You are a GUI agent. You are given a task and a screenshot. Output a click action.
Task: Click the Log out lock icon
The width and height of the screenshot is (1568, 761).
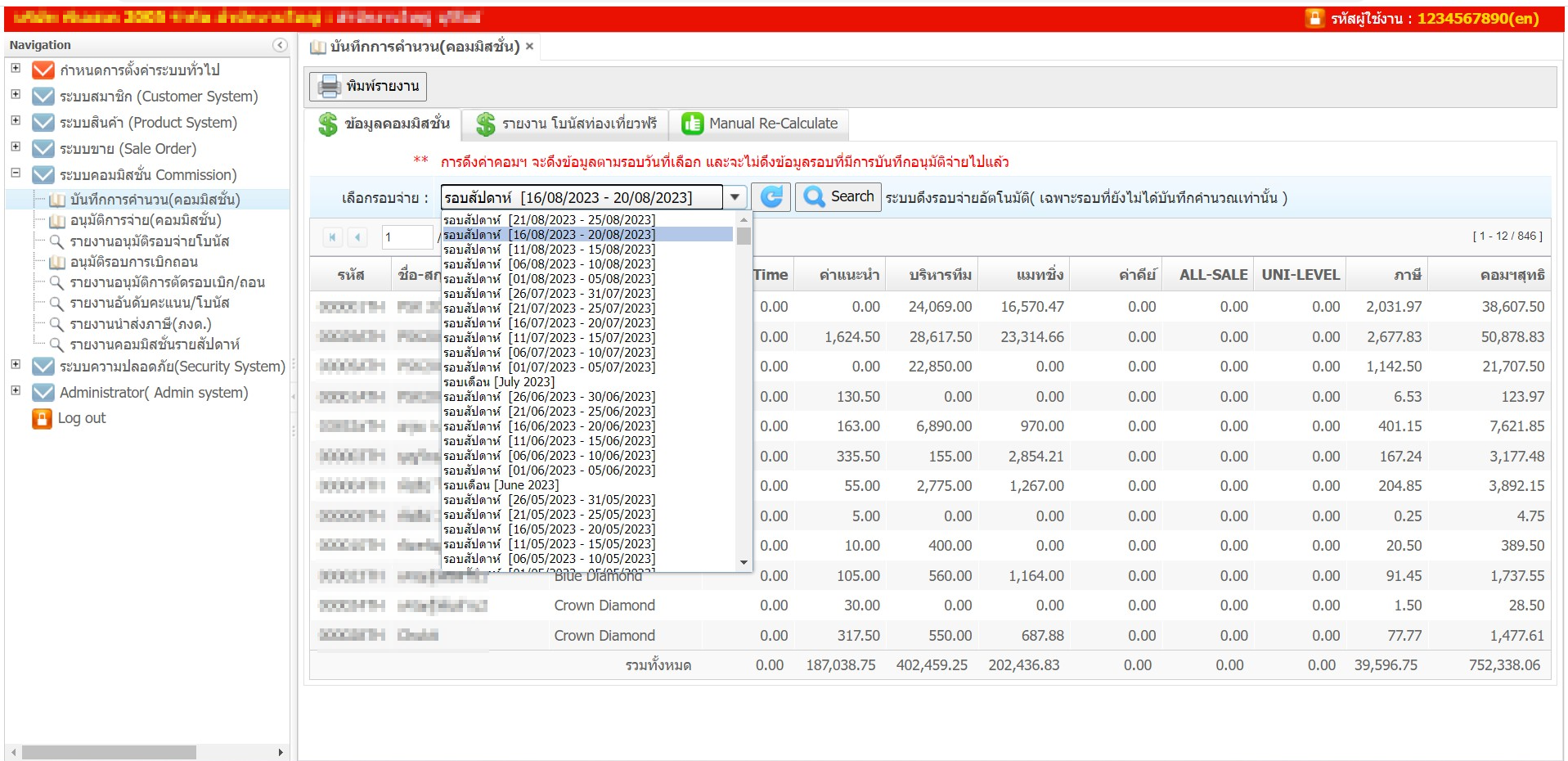tap(42, 418)
